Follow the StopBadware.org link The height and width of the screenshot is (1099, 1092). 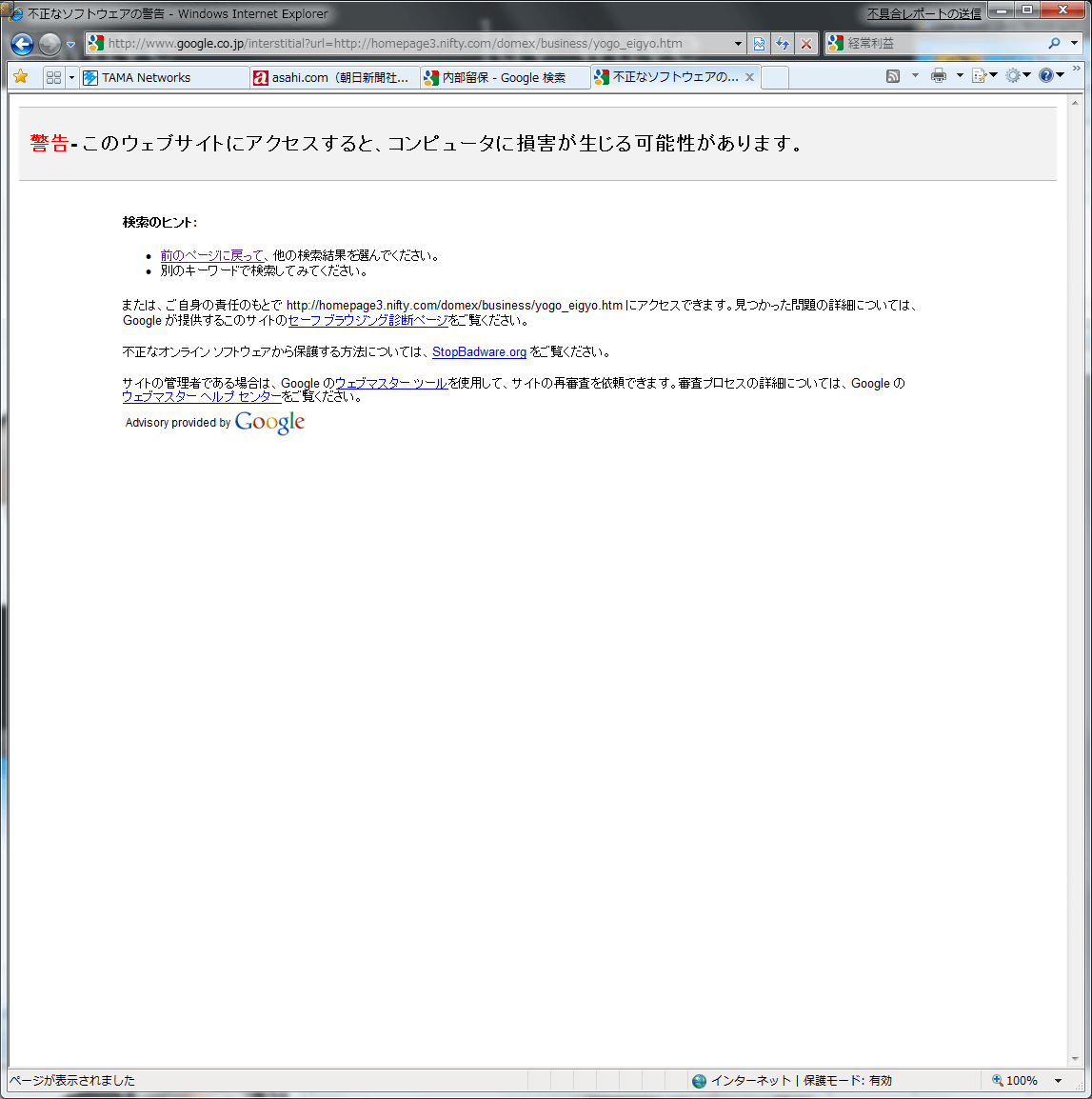point(479,352)
